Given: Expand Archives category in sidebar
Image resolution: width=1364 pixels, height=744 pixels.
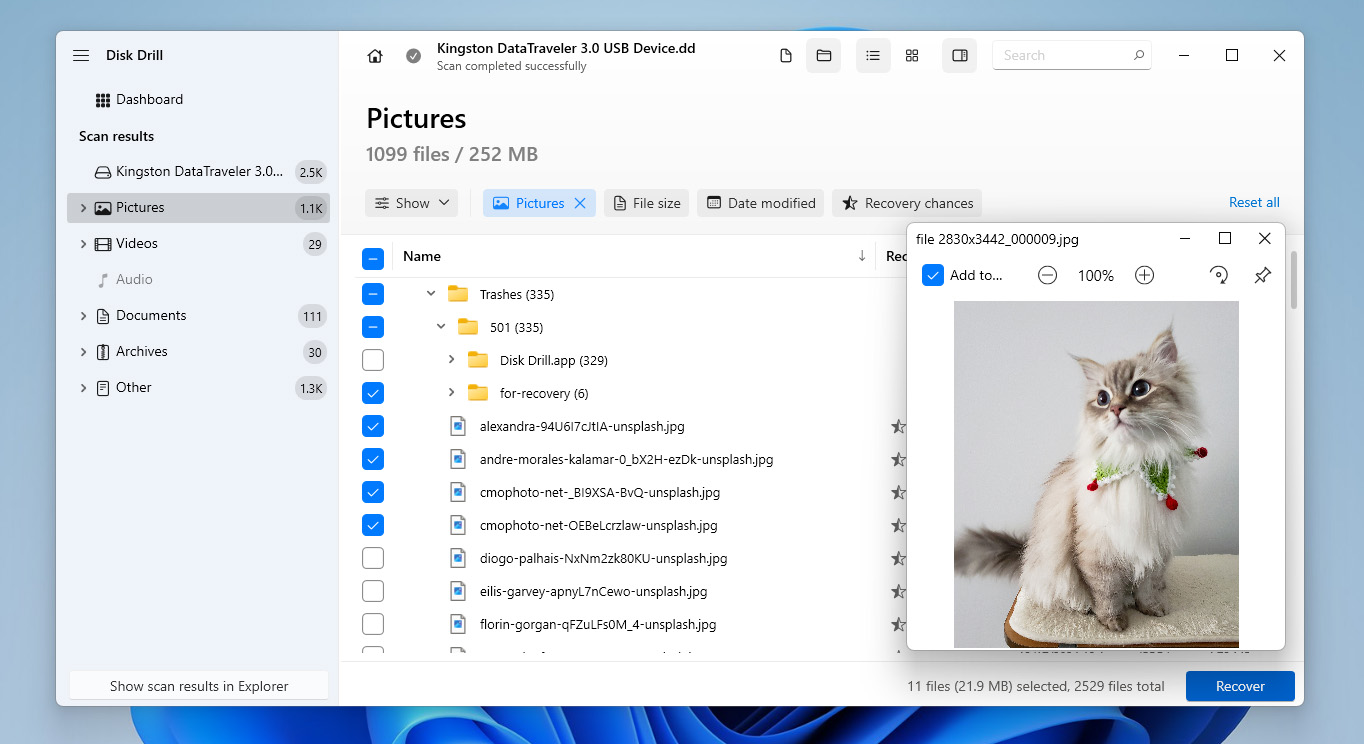Looking at the screenshot, I should click(83, 352).
